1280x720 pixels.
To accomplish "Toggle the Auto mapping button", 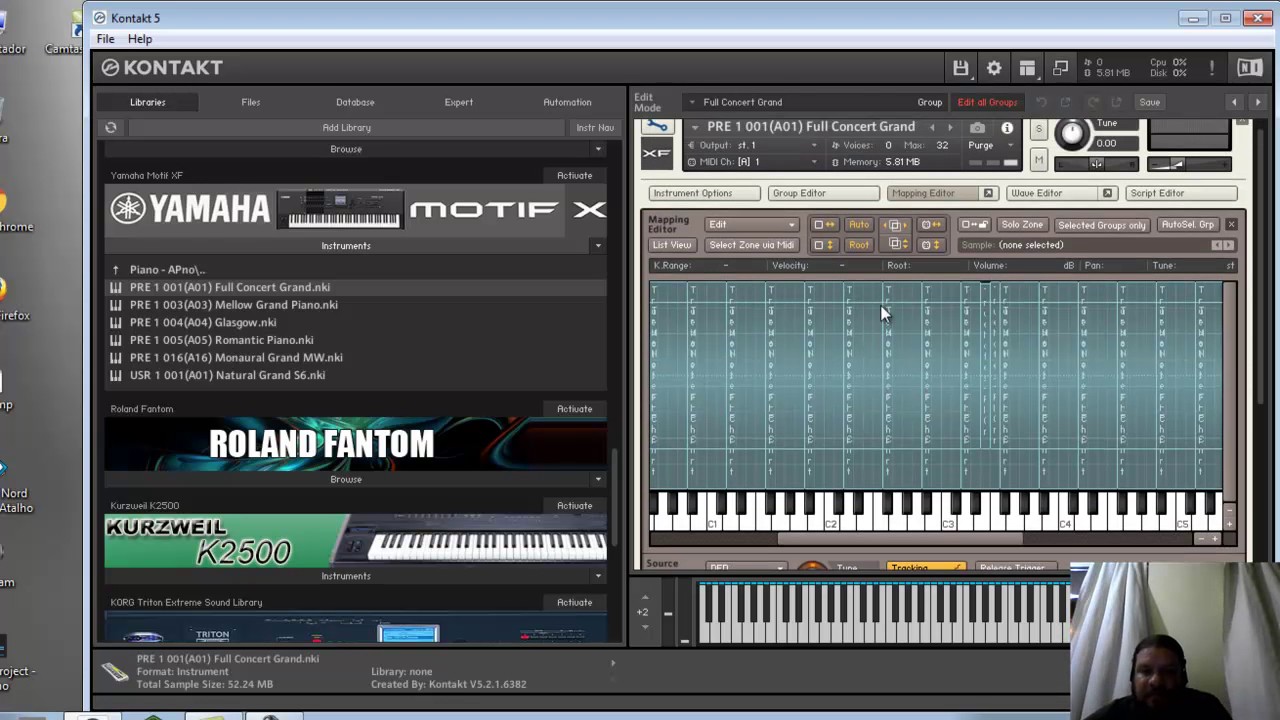I will (859, 225).
